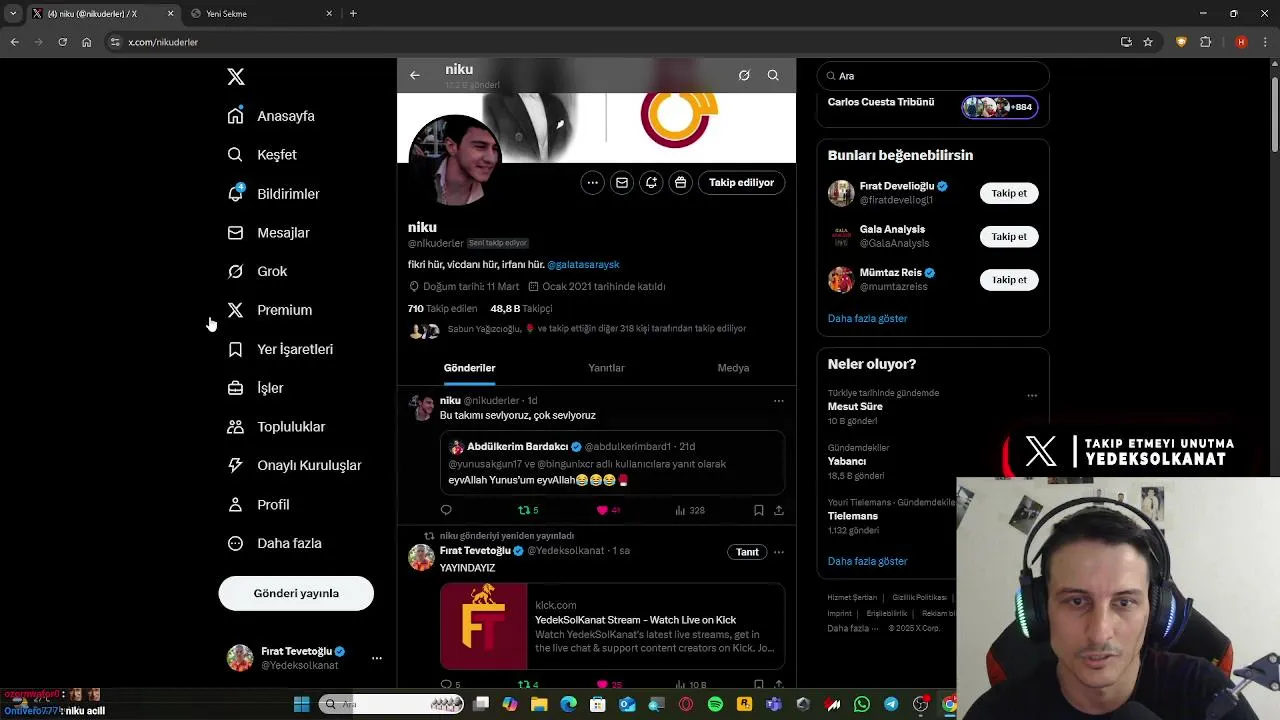Click reply icon on niku's post

click(x=446, y=510)
